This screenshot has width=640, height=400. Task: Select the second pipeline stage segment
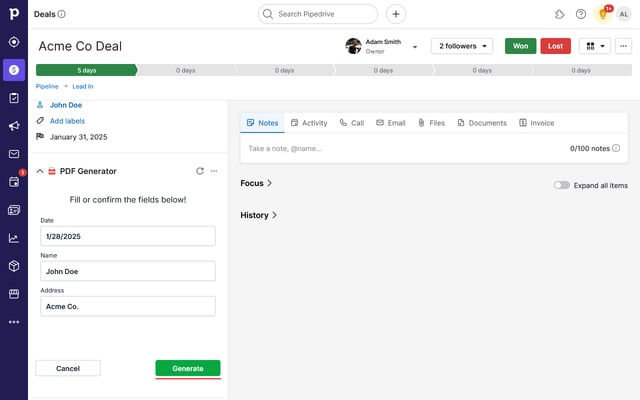(186, 70)
